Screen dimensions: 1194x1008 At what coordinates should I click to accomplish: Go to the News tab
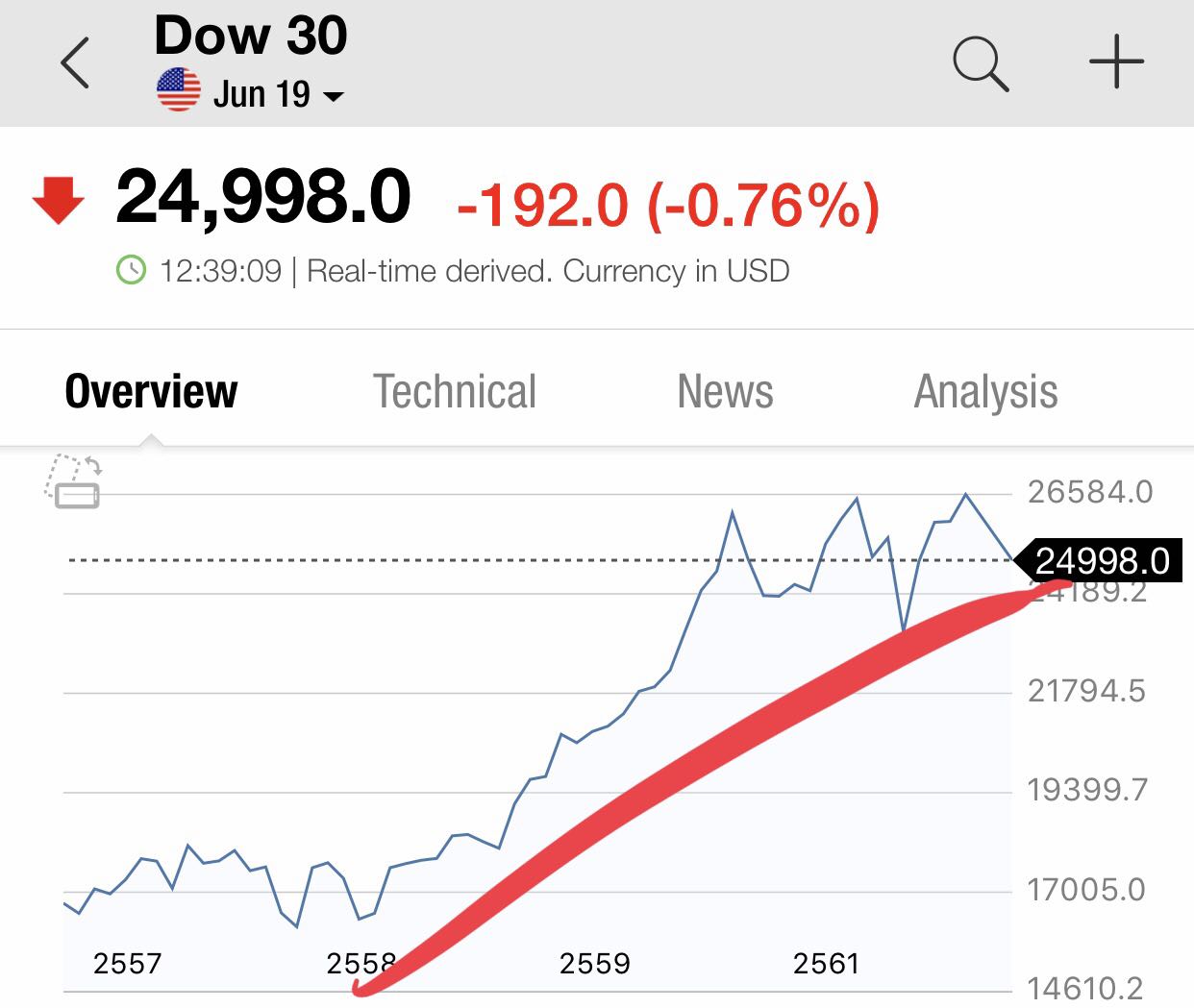pyautogui.click(x=725, y=392)
